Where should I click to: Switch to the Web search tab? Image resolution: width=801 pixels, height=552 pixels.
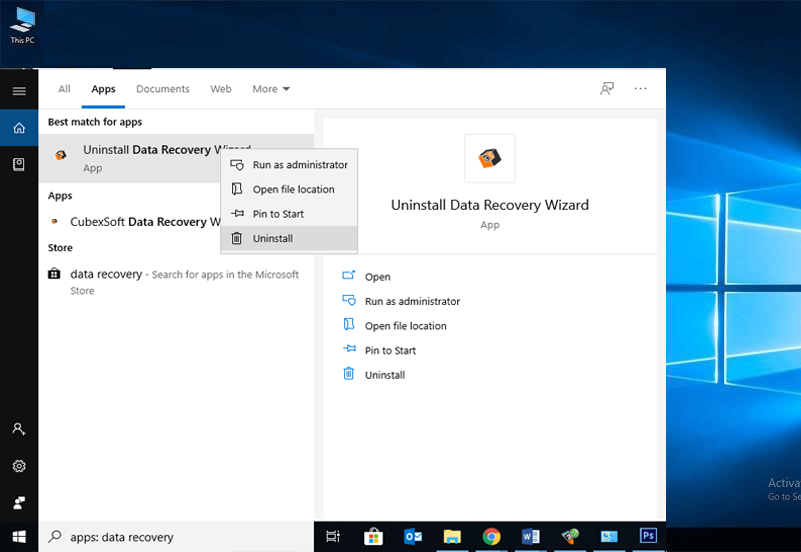pos(221,89)
